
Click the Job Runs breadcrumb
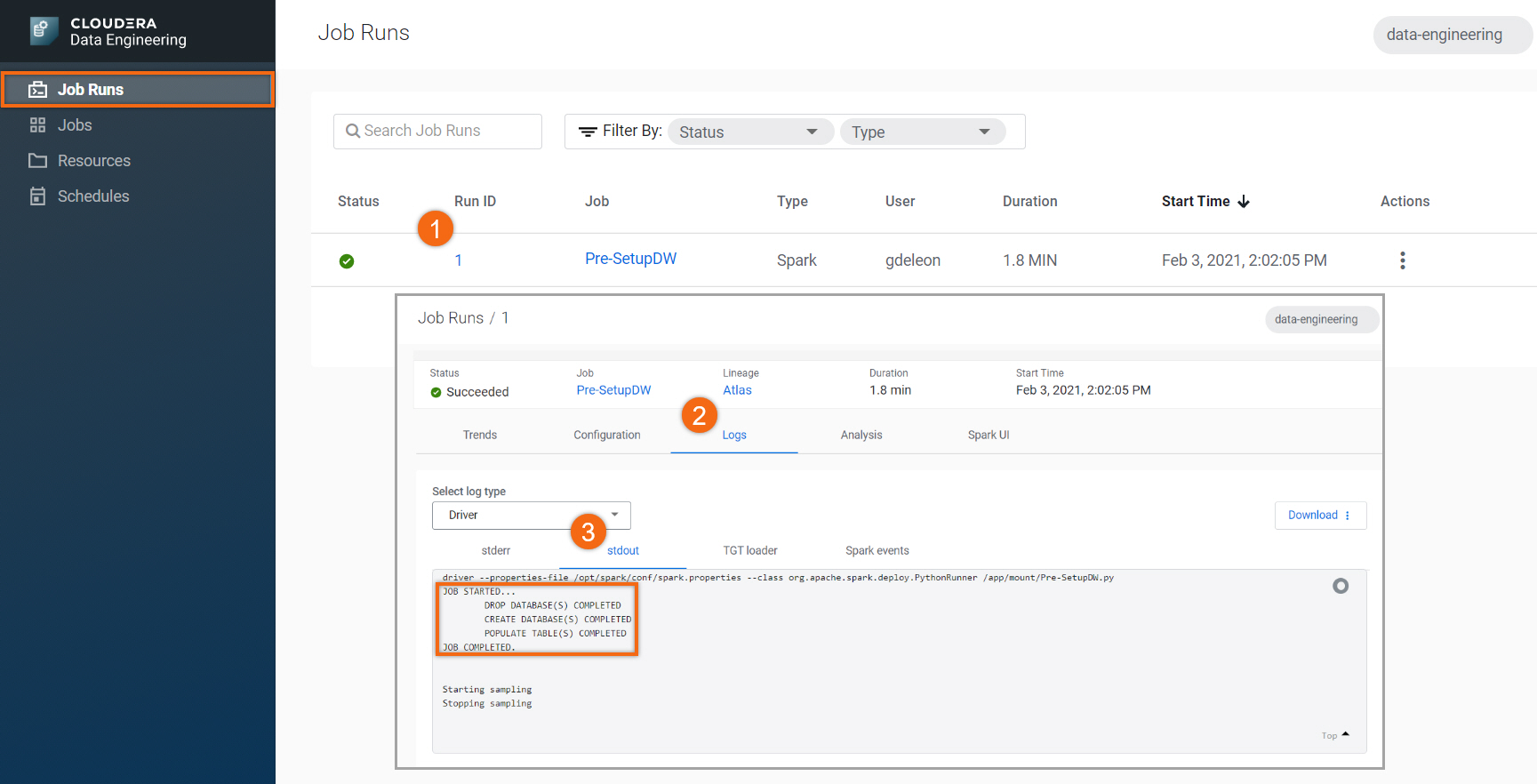pos(451,318)
